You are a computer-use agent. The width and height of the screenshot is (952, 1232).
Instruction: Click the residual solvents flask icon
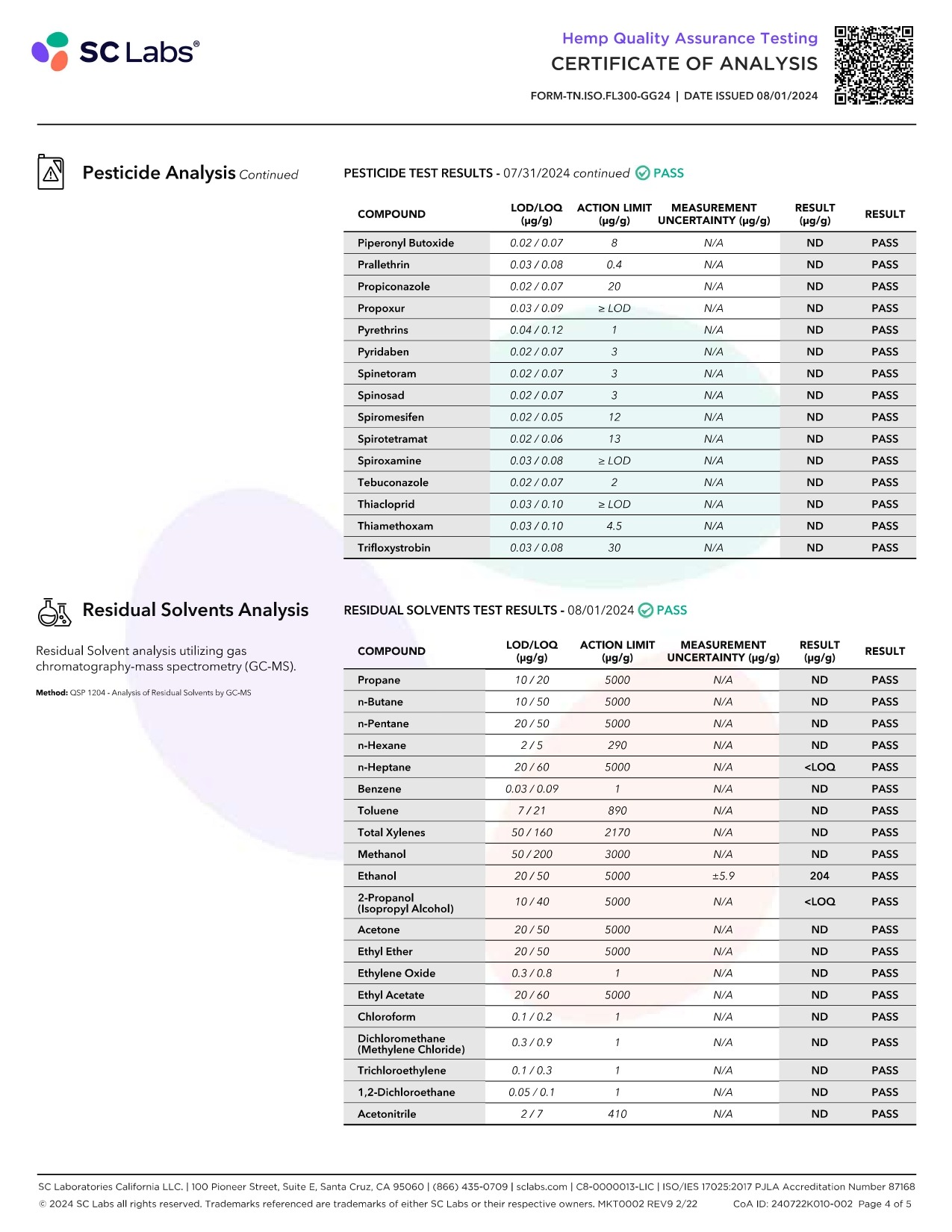point(55,612)
